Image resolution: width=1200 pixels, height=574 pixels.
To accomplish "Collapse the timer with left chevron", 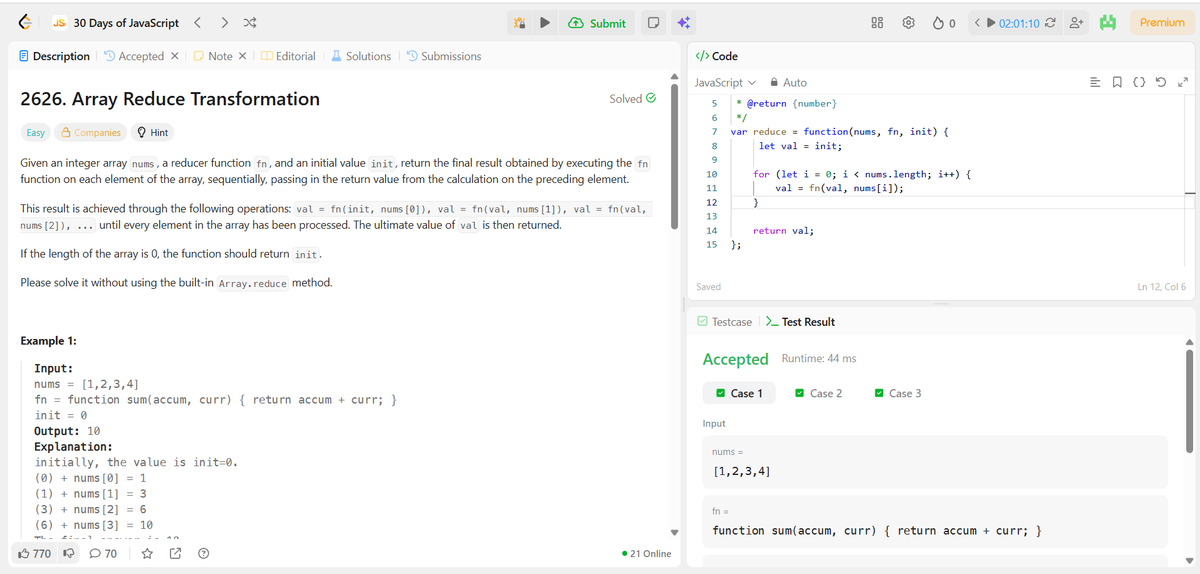I will tap(979, 22).
